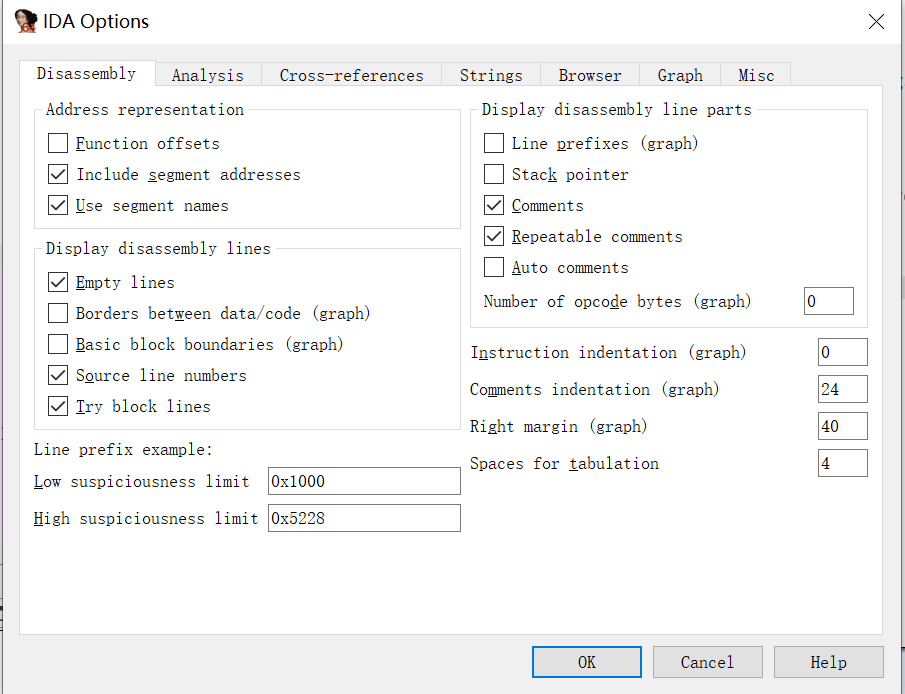Switch to the Disassembly tab

(x=87, y=74)
